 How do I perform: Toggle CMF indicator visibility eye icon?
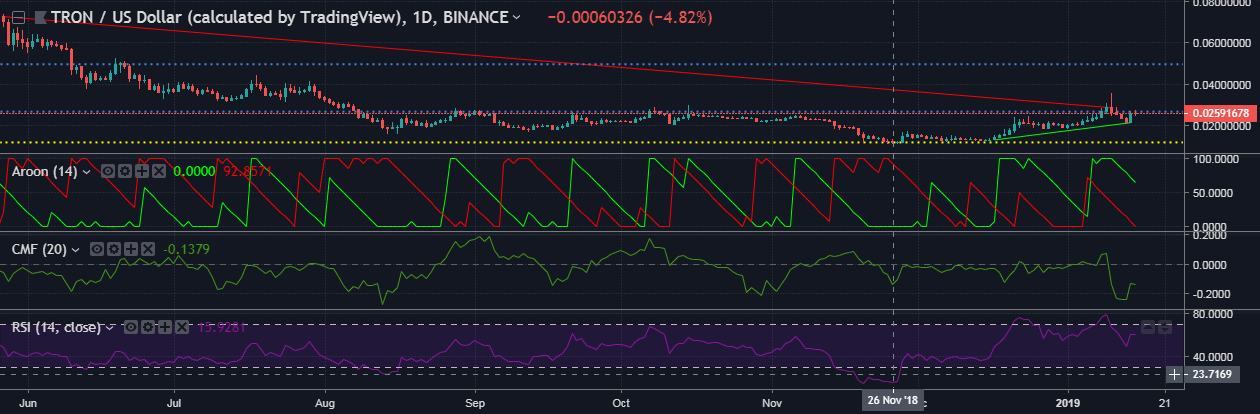click(97, 248)
